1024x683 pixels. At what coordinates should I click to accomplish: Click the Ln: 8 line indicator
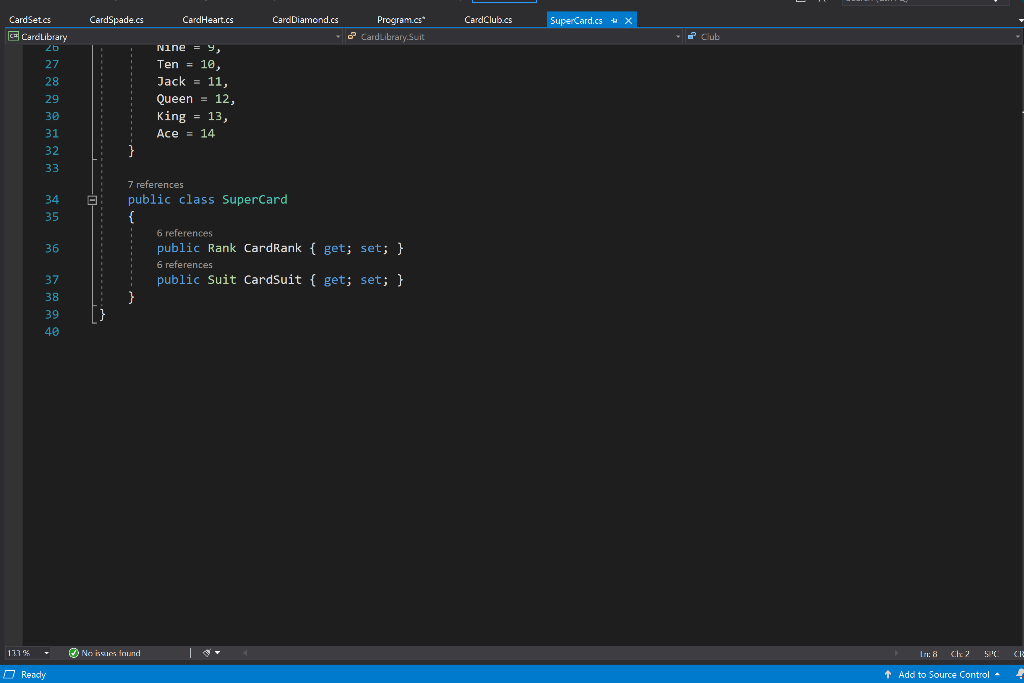928,654
